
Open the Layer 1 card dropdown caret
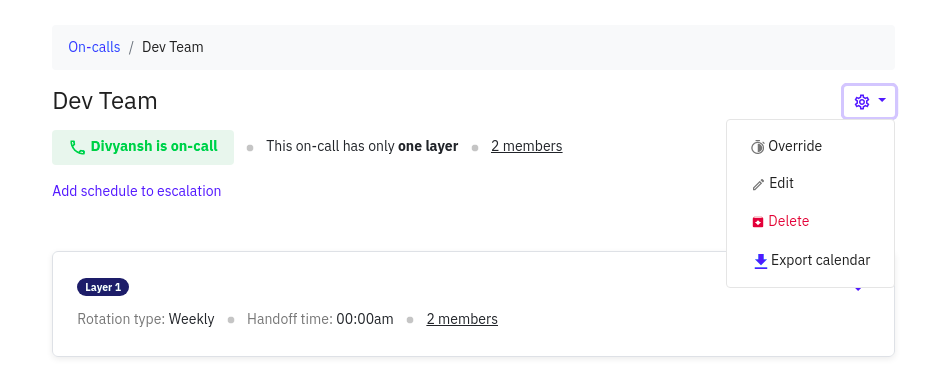coord(858,289)
